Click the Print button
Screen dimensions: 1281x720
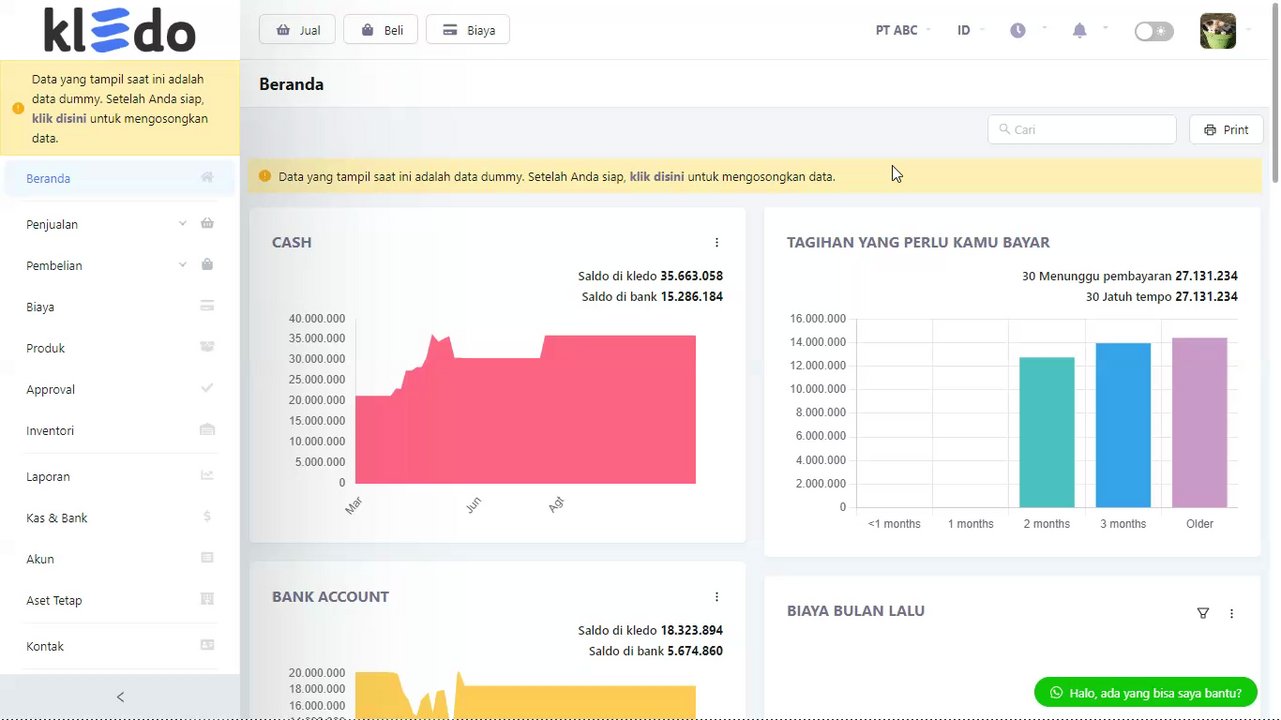(1226, 130)
